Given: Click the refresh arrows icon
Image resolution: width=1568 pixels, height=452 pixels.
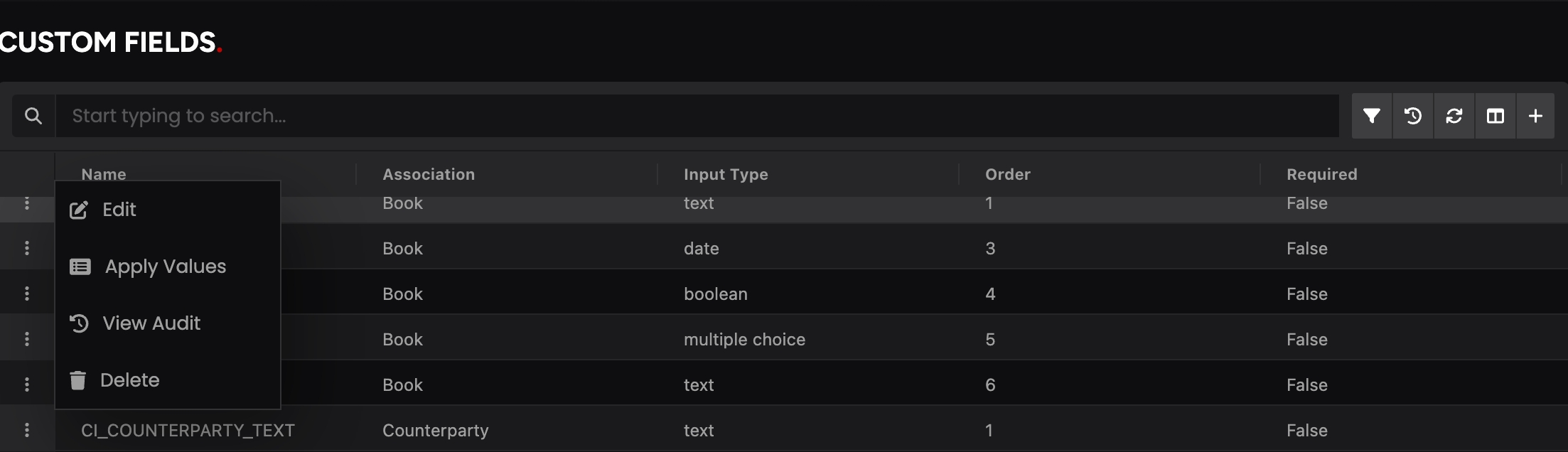Looking at the screenshot, I should coord(1454,116).
